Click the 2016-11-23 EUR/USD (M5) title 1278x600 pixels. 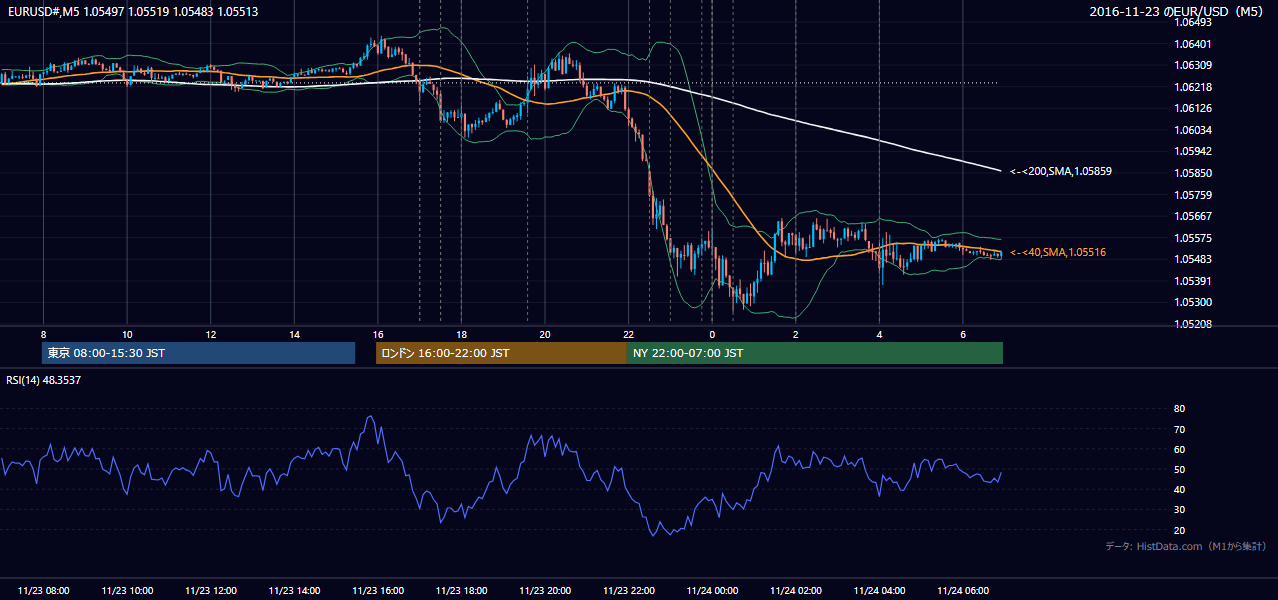(x=1178, y=11)
